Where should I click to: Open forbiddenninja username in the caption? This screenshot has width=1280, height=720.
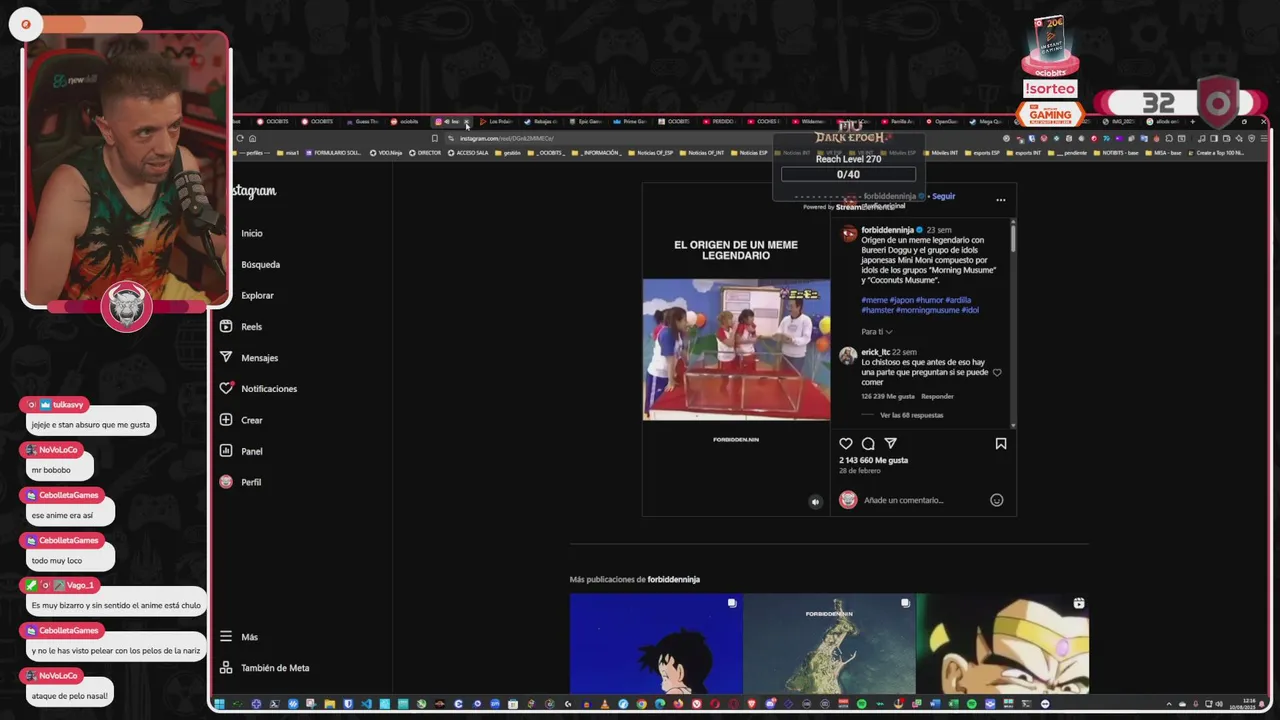point(887,230)
